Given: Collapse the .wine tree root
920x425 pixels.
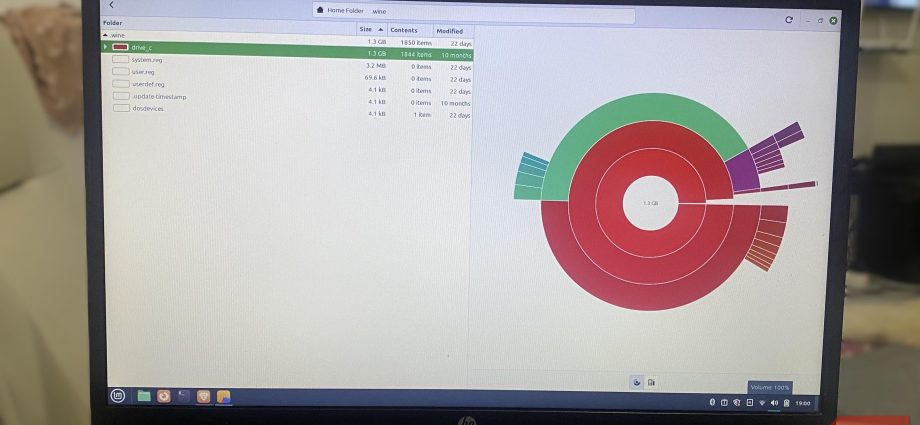Looking at the screenshot, I should pos(104,35).
